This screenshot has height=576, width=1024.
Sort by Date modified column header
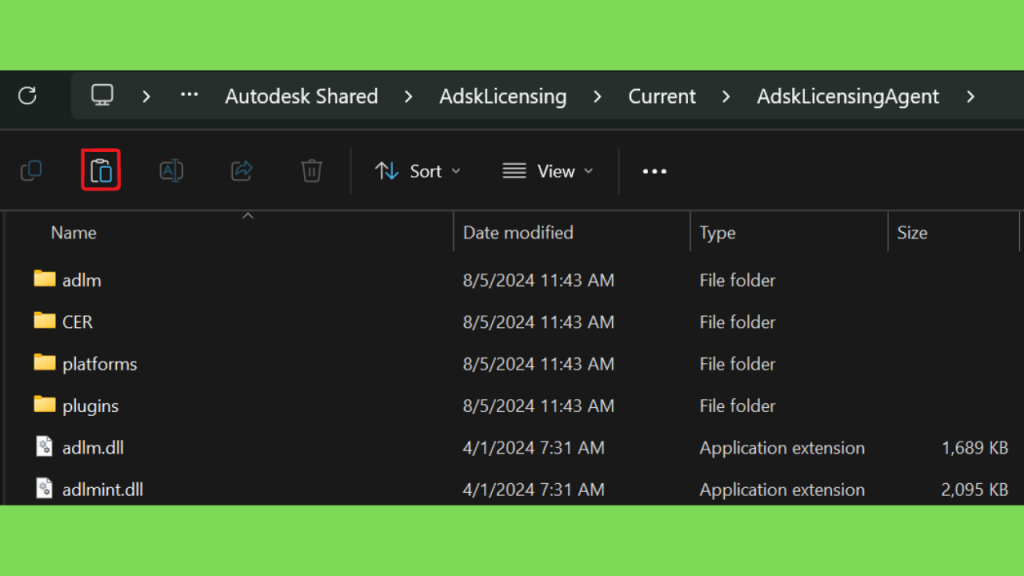point(518,233)
